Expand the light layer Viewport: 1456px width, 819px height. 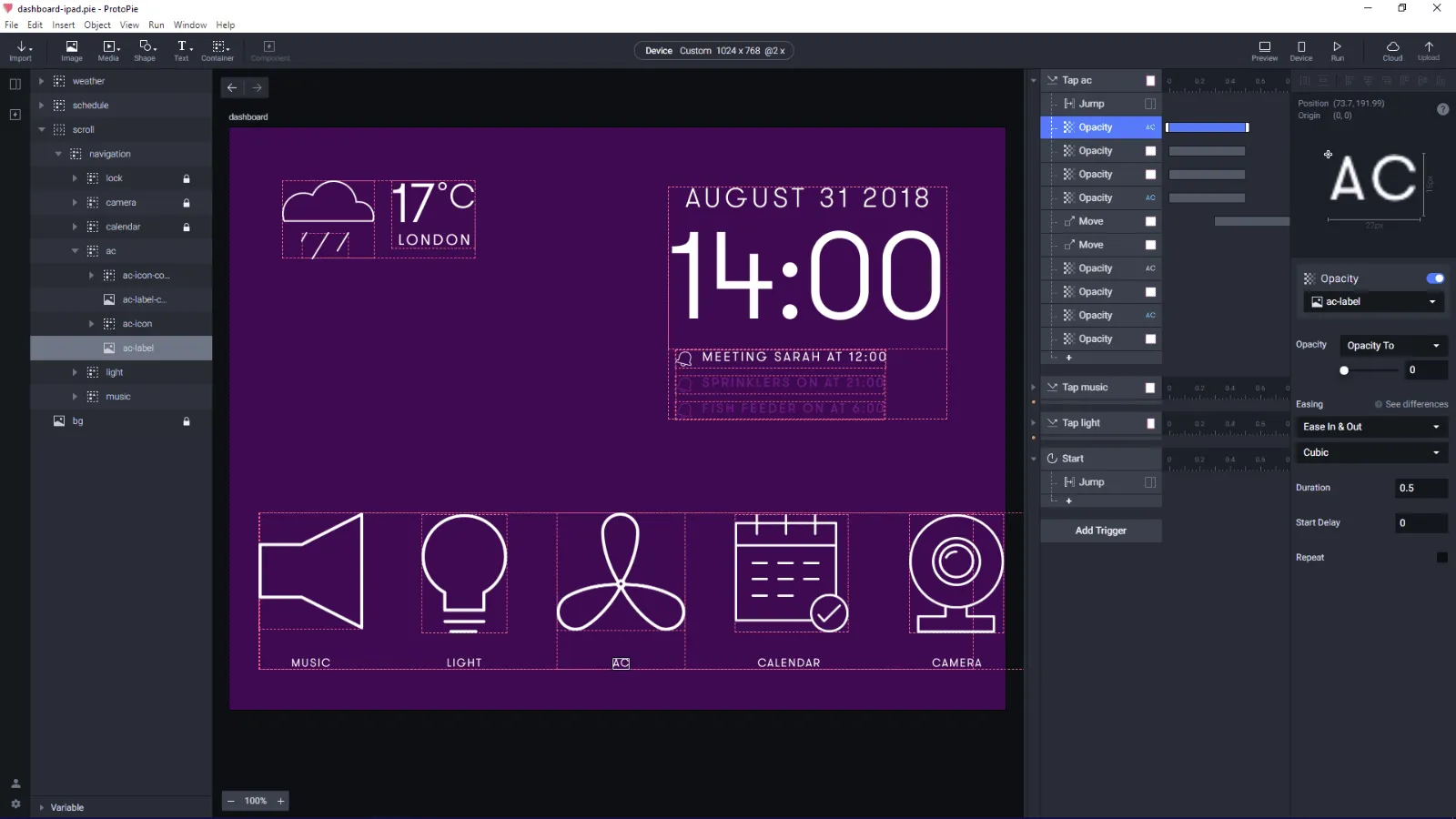pyautogui.click(x=75, y=372)
